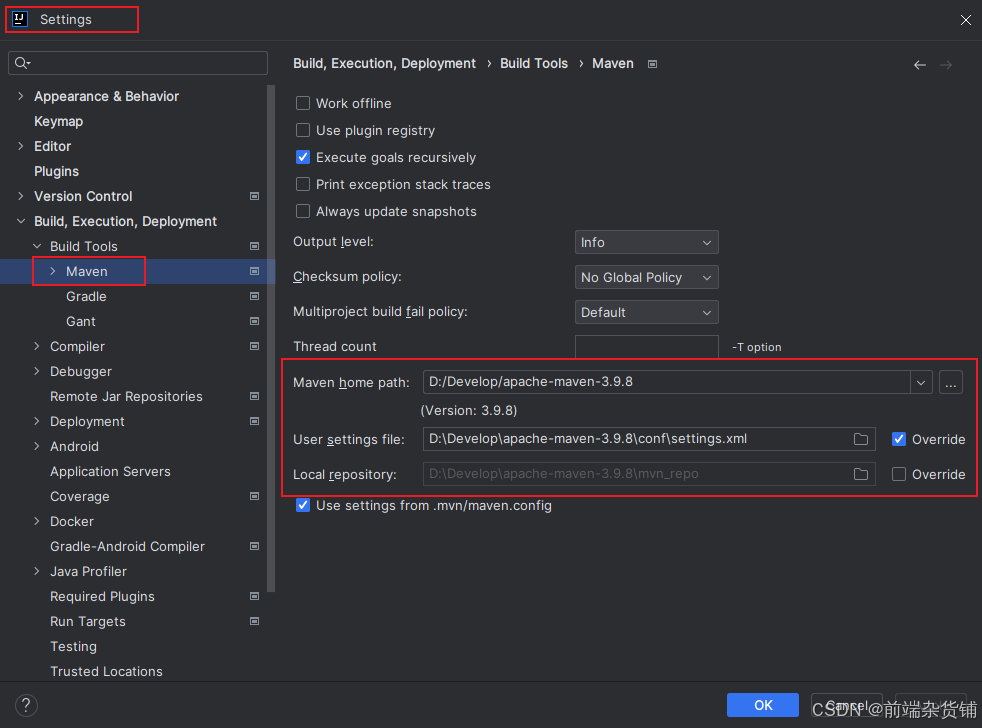The height and width of the screenshot is (728, 982).
Task: Click project-level icon on Version Control row
Action: pyautogui.click(x=254, y=196)
